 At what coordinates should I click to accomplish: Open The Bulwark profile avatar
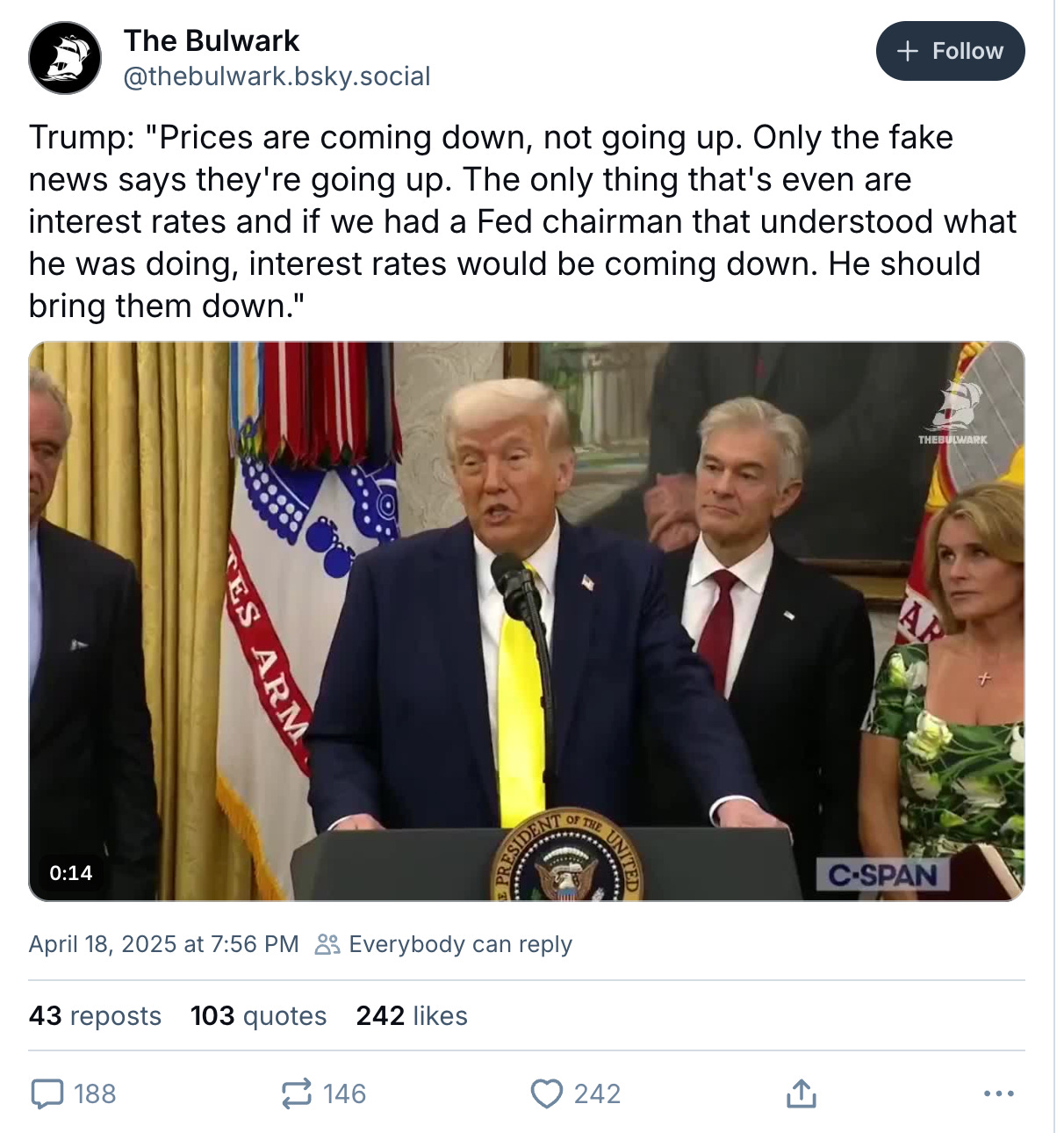(x=65, y=58)
